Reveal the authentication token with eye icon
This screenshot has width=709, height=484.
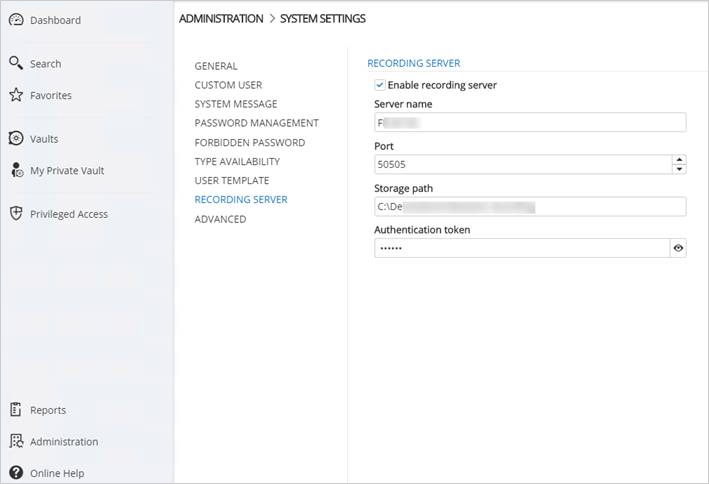(x=678, y=249)
